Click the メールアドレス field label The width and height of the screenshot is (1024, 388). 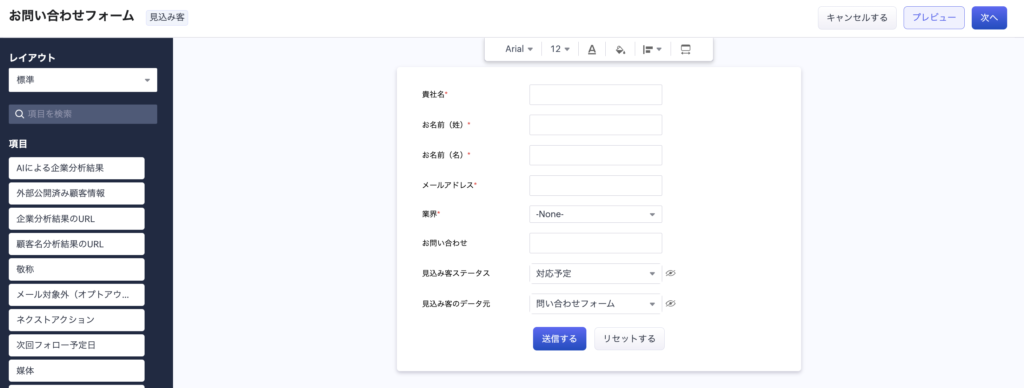coord(448,186)
